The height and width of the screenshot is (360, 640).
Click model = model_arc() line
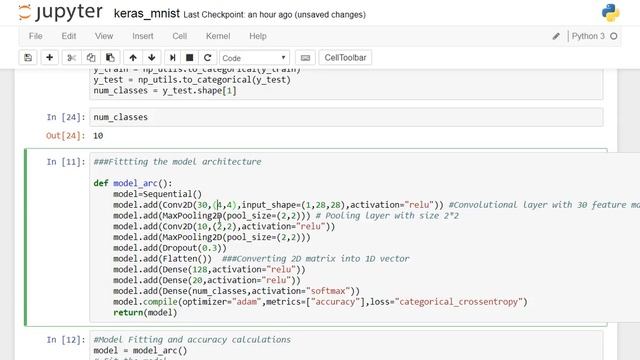140,351
